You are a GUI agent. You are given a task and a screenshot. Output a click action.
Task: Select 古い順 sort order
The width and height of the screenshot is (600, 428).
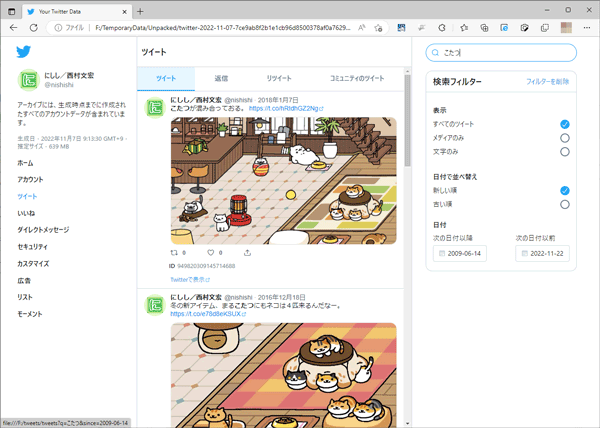(x=564, y=204)
